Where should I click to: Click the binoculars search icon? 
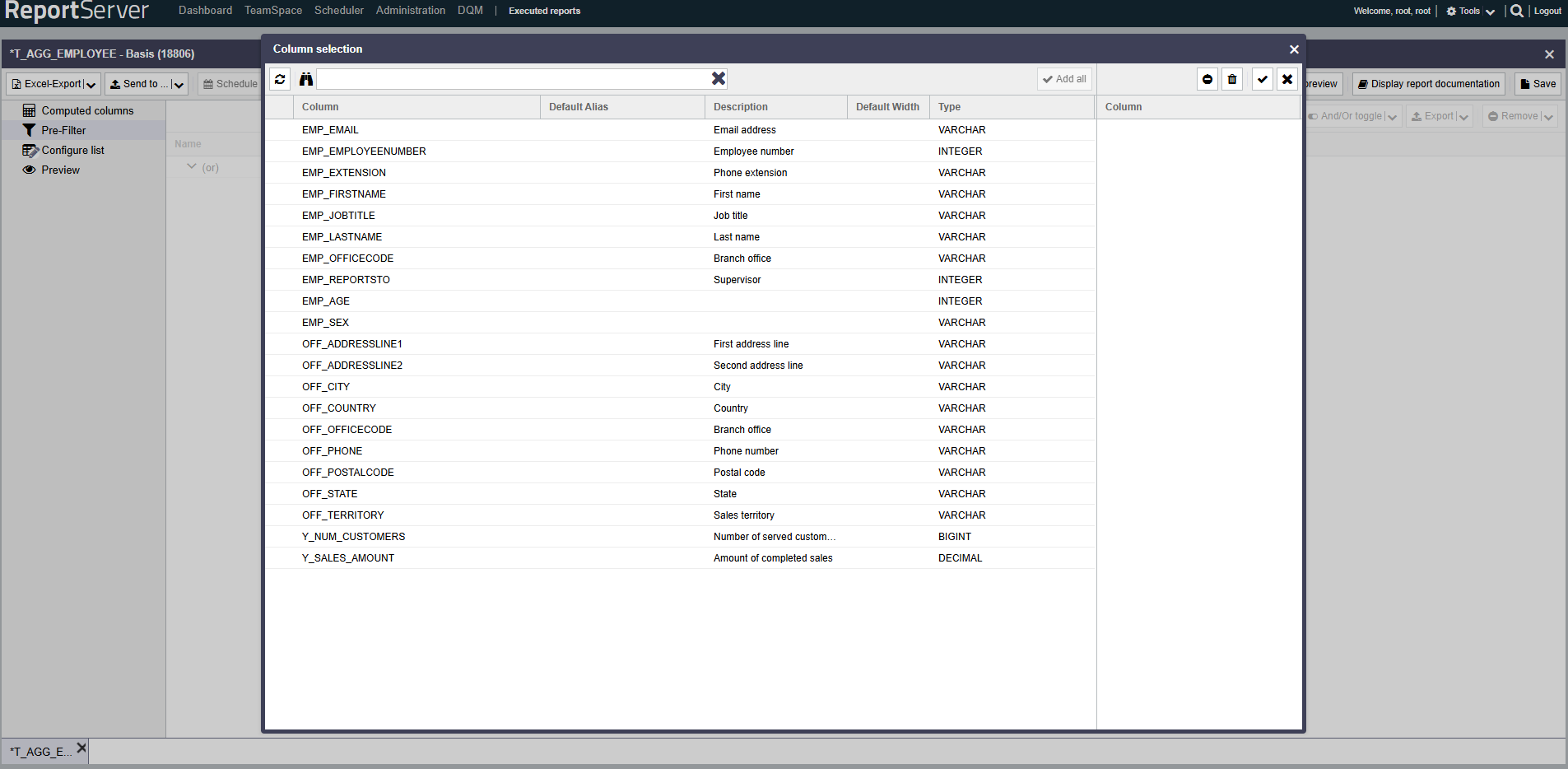point(306,79)
